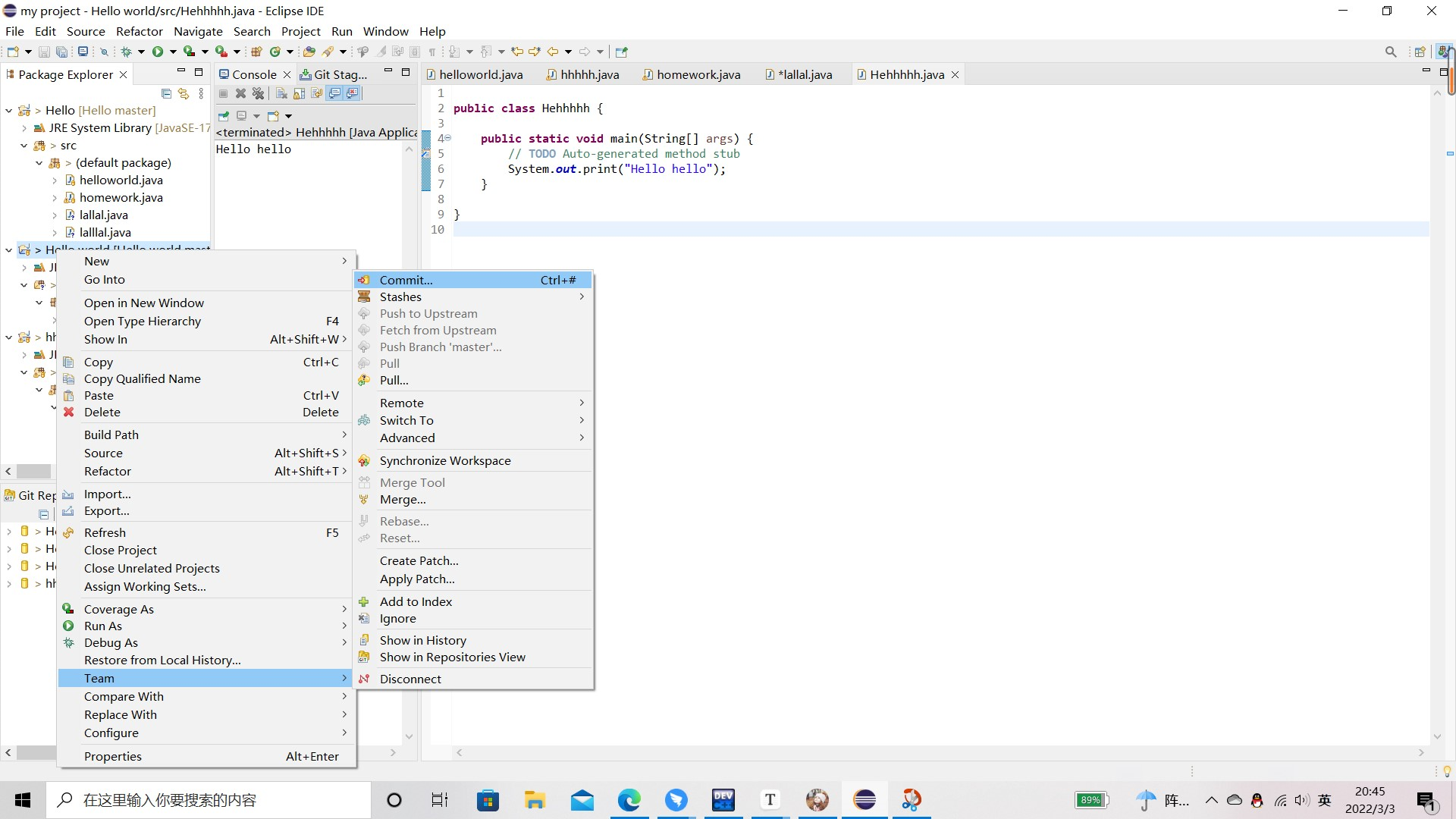Open Microsoft Edge from the taskbar
The width and height of the screenshot is (1456, 819).
coord(629,799)
